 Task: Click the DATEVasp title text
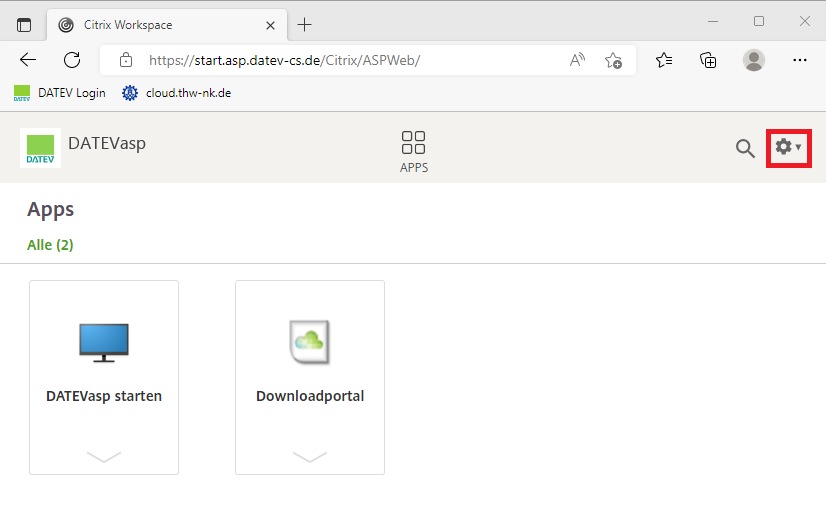coord(107,143)
